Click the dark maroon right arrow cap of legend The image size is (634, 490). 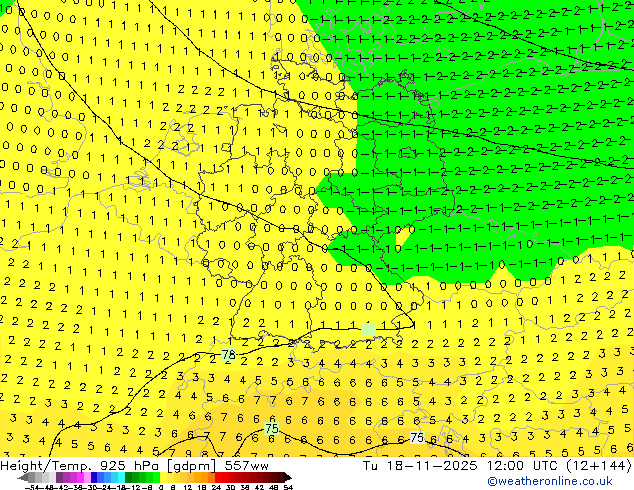287,477
